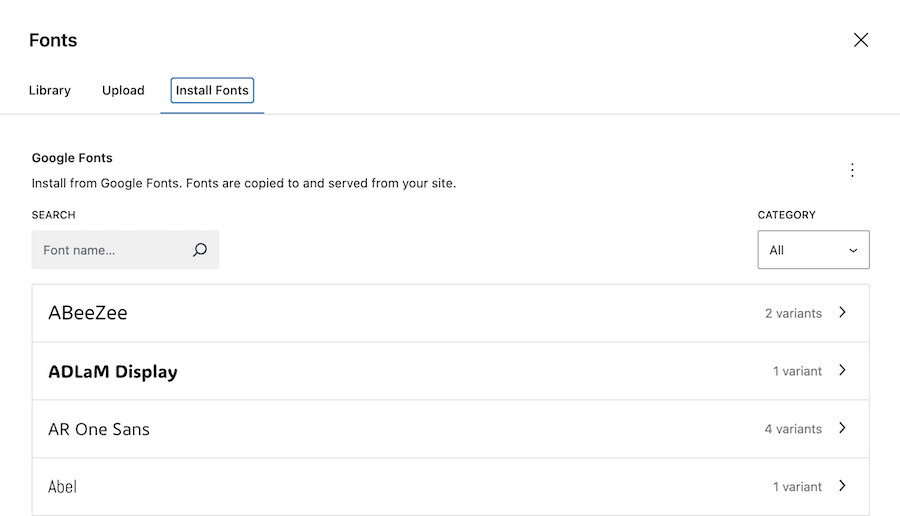The width and height of the screenshot is (900, 516).
Task: Open Google Fonts options kebab menu
Action: [x=852, y=170]
